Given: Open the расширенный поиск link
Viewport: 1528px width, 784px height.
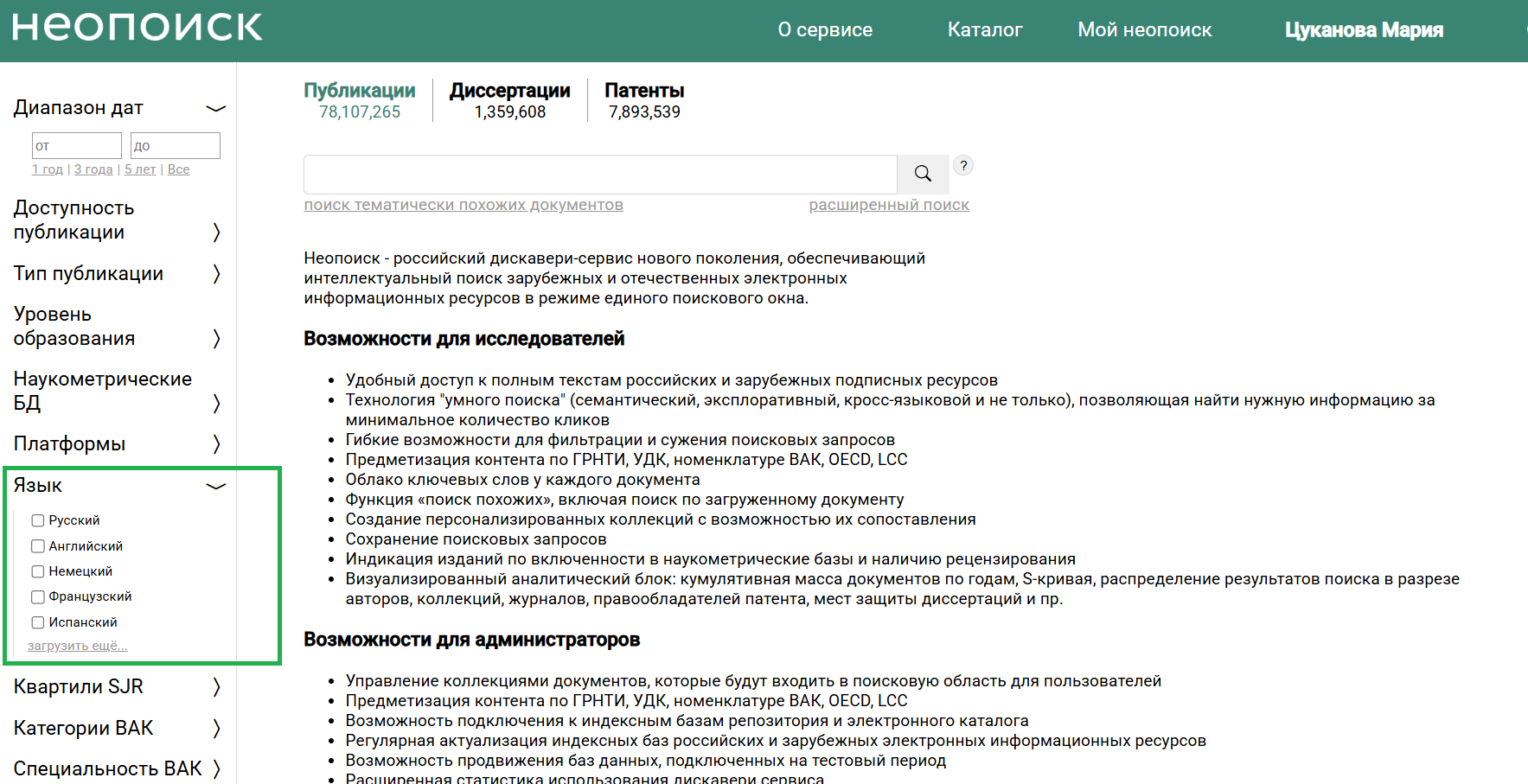Looking at the screenshot, I should (x=889, y=205).
